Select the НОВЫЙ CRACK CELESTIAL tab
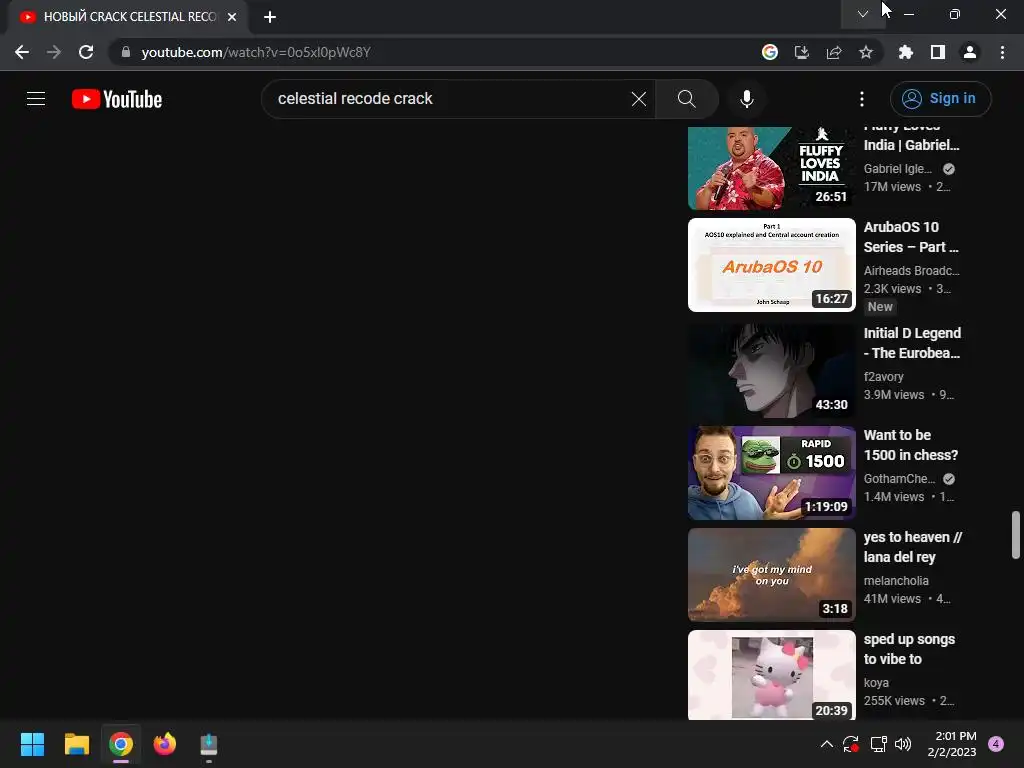This screenshot has width=1024, height=768. 127,17
